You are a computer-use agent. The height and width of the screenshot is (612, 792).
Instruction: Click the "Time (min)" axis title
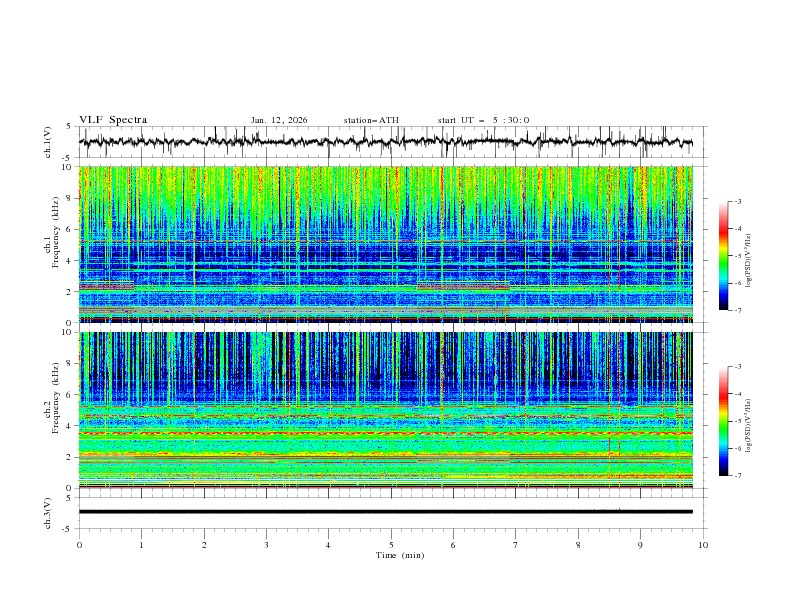pyautogui.click(x=400, y=555)
